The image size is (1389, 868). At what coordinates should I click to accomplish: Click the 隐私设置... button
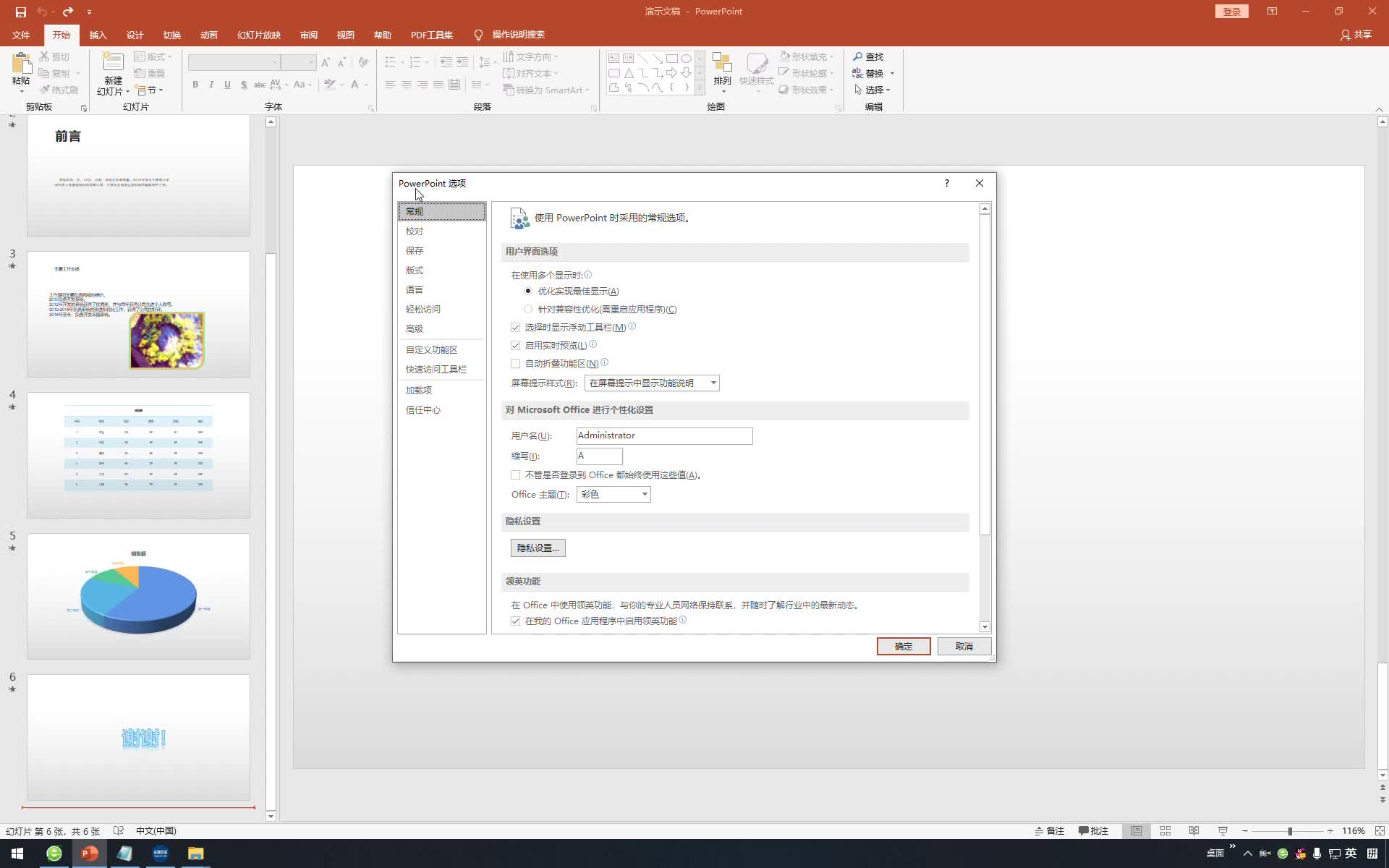pos(538,548)
